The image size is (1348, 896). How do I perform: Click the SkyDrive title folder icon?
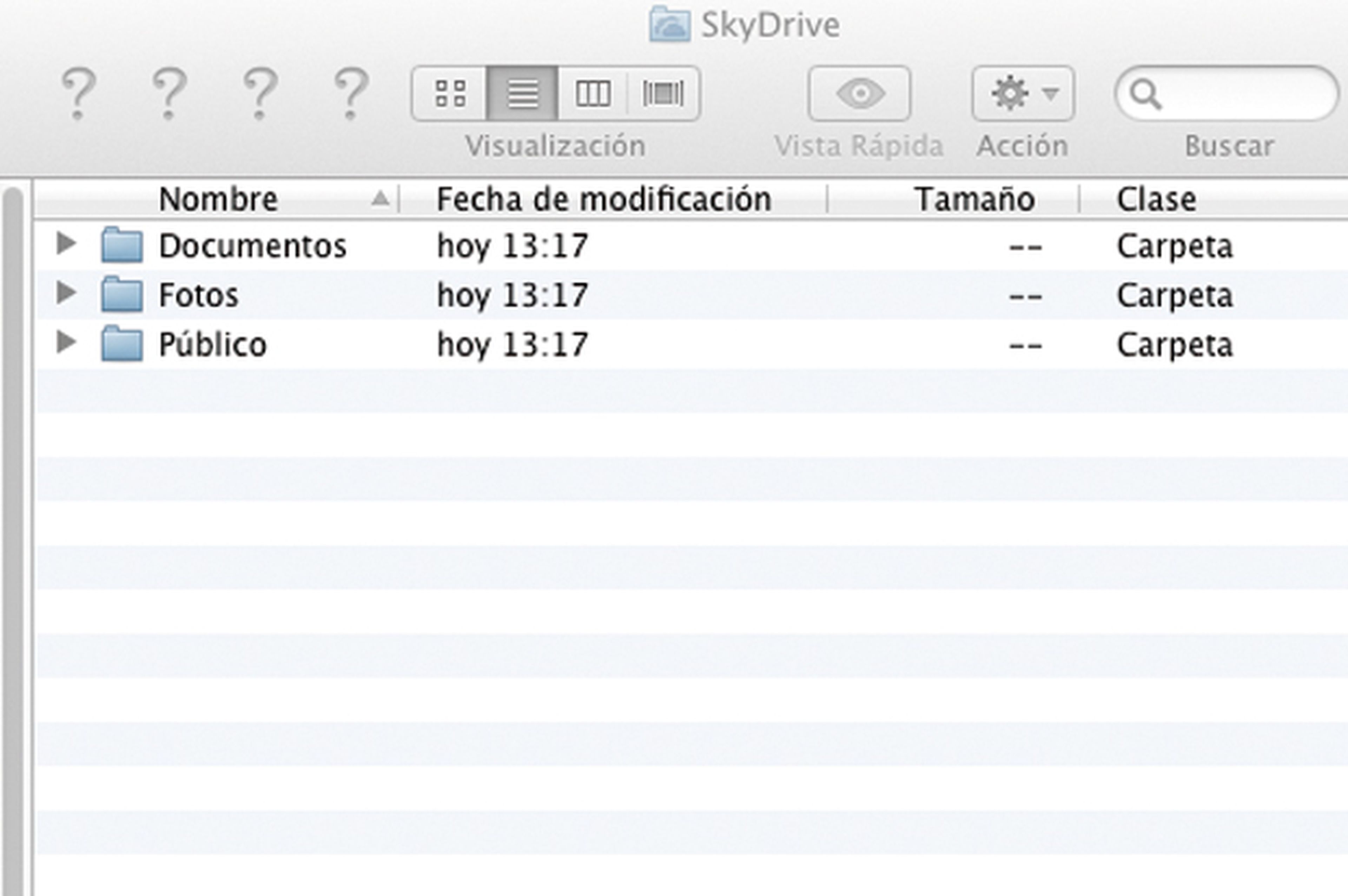pos(669,24)
